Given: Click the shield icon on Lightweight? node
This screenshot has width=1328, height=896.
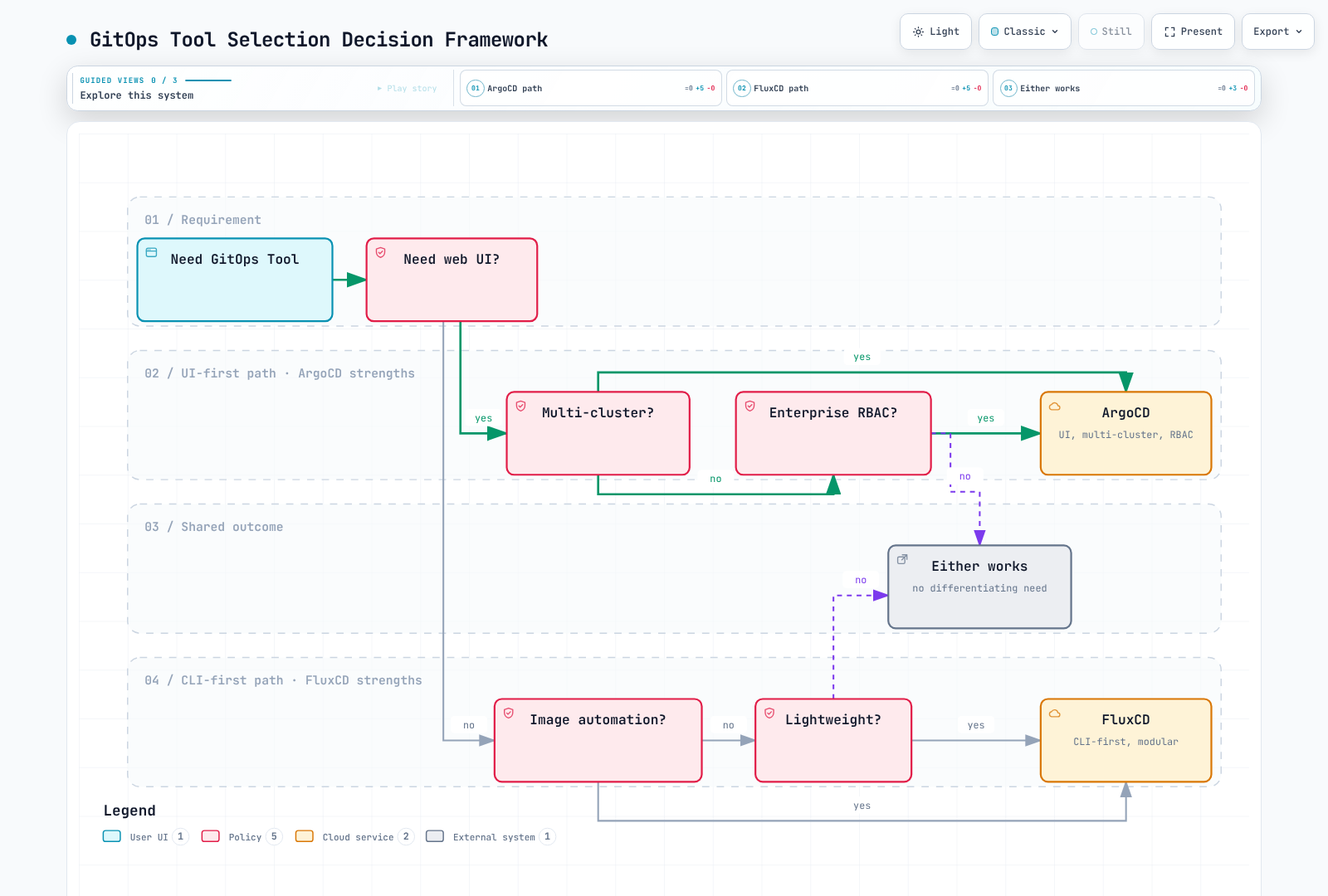Looking at the screenshot, I should 769,713.
